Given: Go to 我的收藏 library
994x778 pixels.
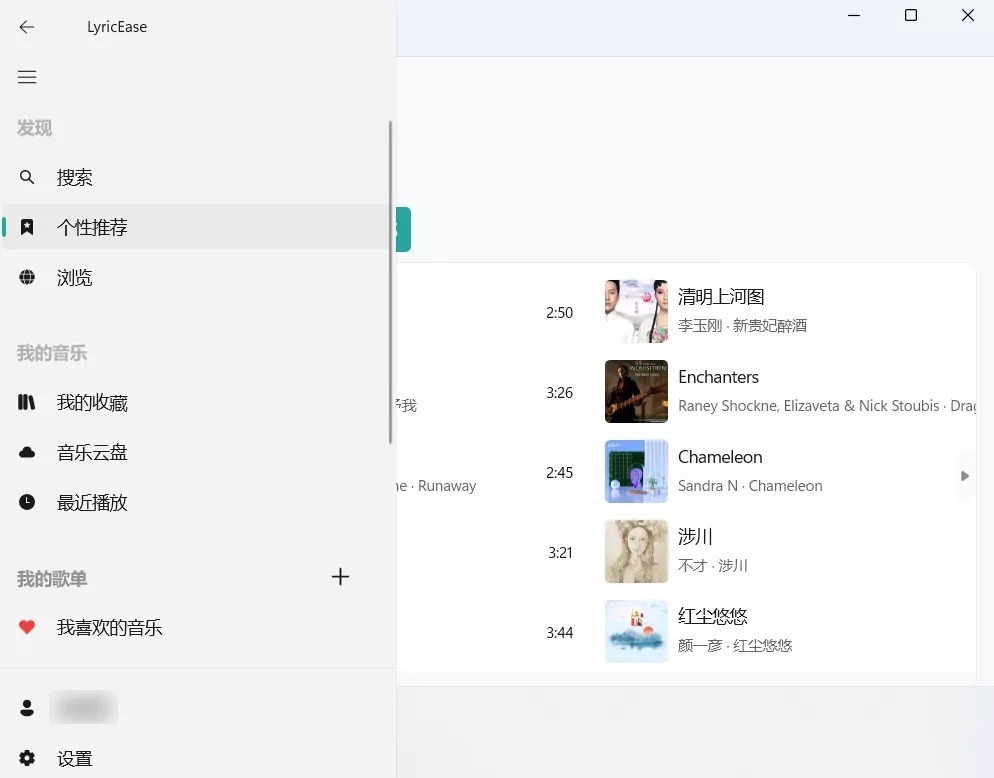Looking at the screenshot, I should pyautogui.click(x=92, y=403).
